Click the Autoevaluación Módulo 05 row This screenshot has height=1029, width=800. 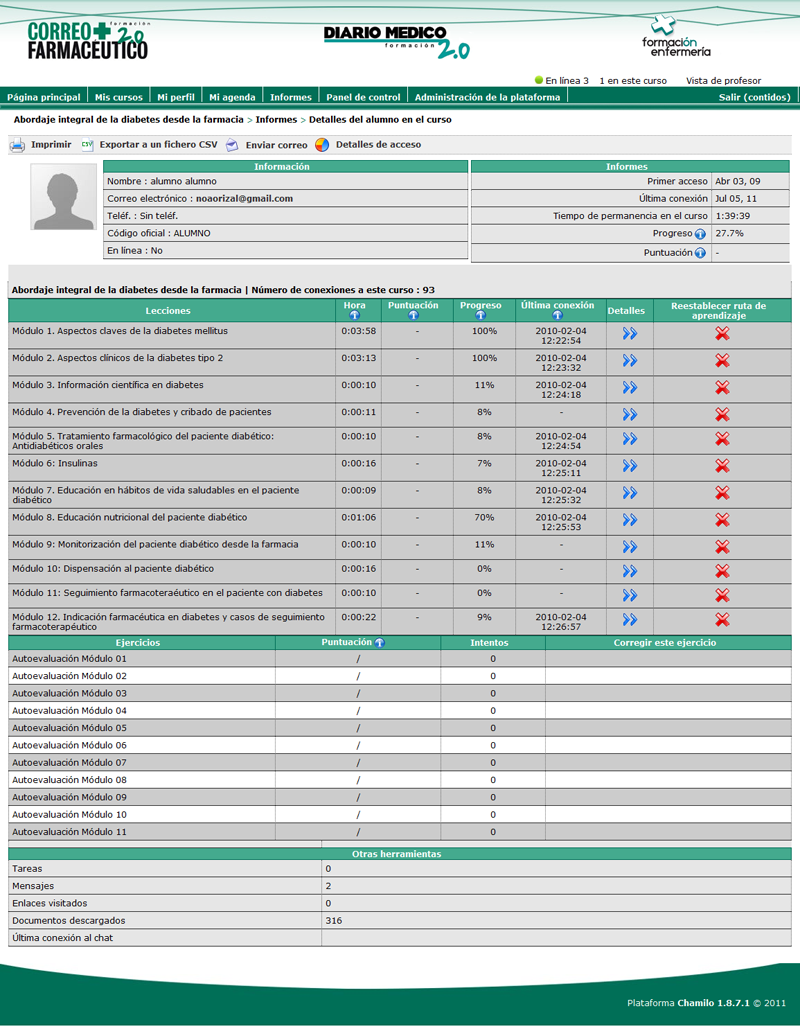[400, 728]
